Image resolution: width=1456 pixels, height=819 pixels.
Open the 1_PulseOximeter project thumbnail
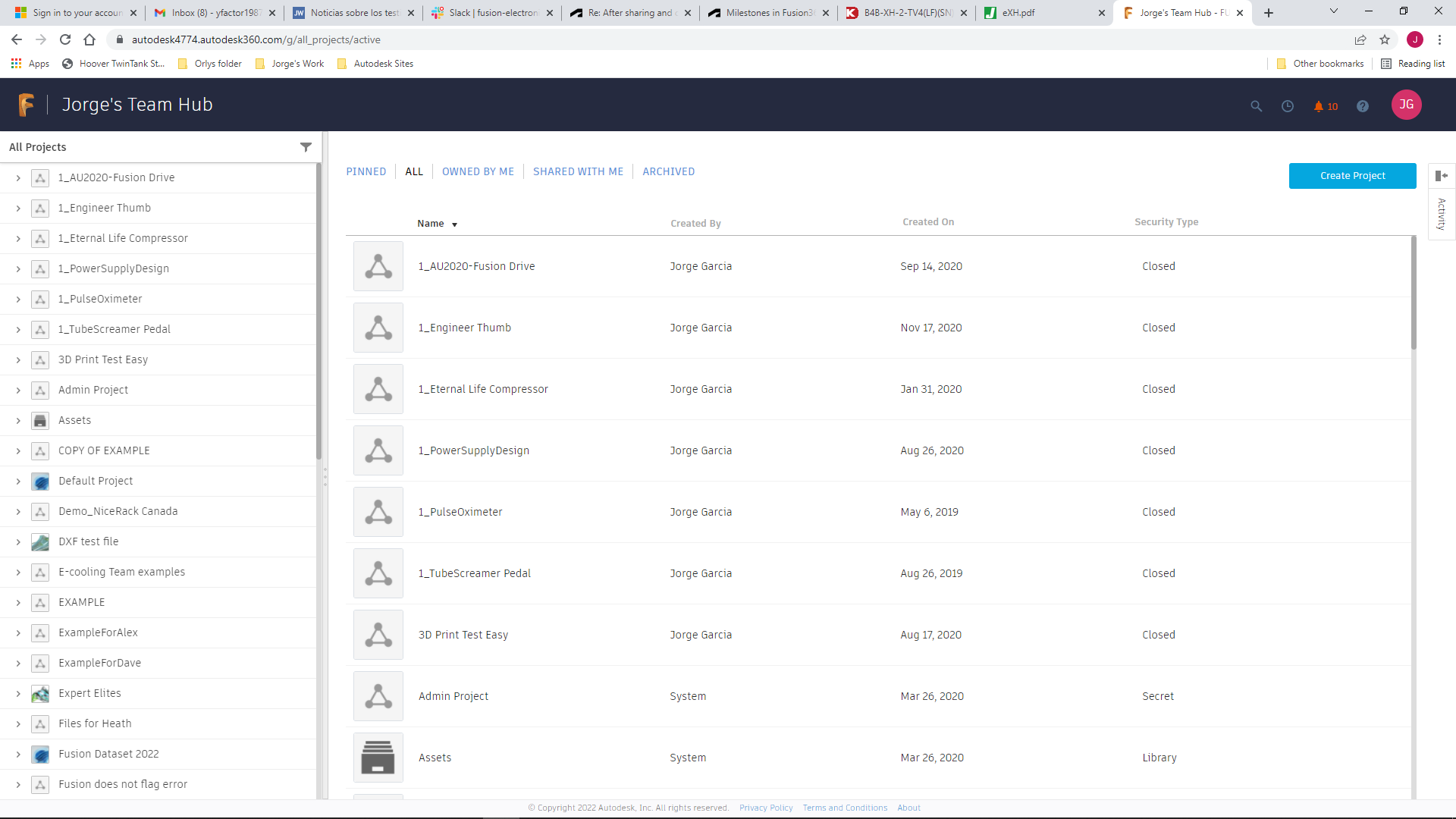[x=378, y=513]
